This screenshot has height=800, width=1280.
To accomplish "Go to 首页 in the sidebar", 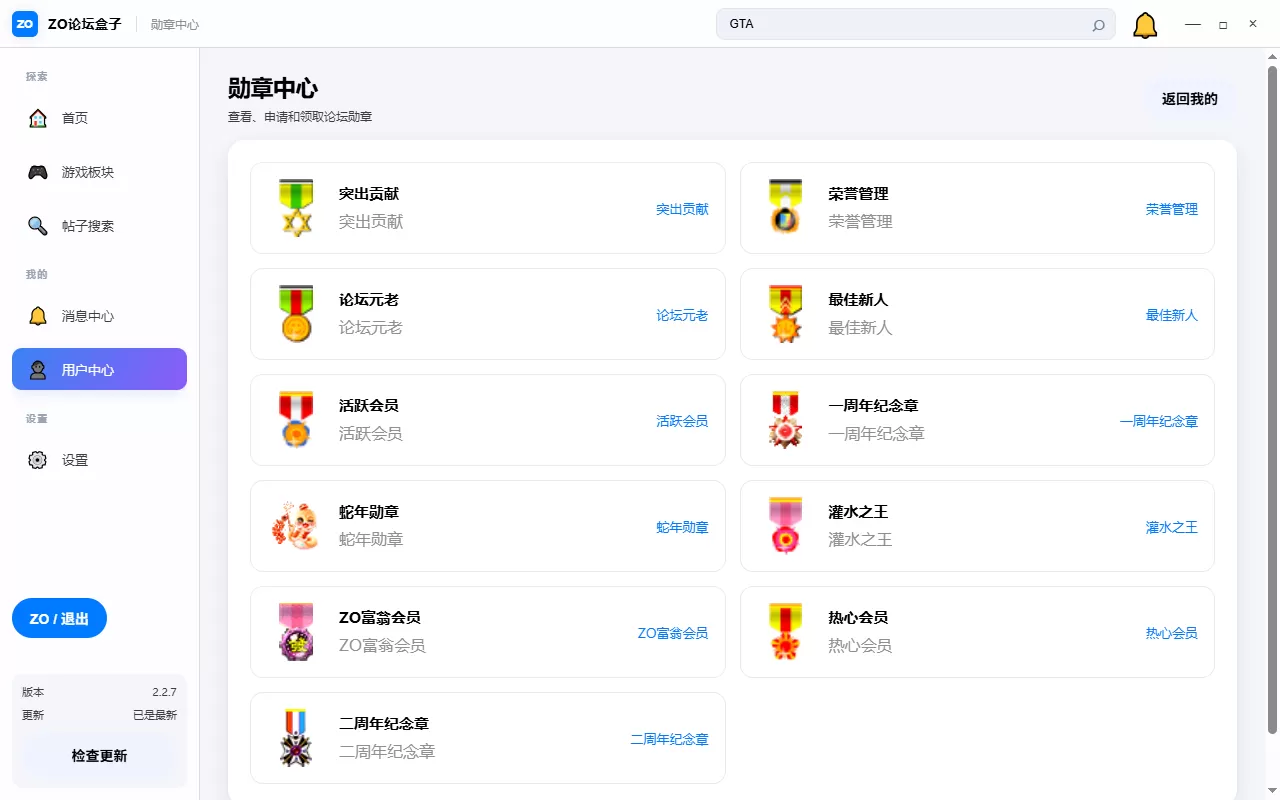I will click(x=99, y=118).
